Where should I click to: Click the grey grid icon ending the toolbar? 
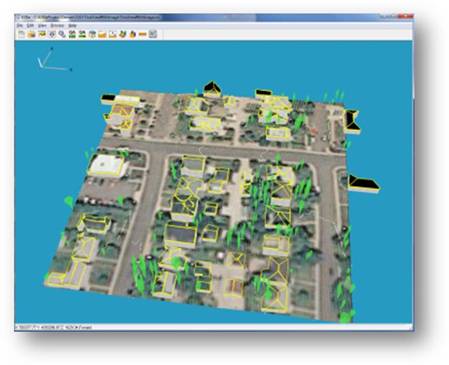(x=153, y=34)
